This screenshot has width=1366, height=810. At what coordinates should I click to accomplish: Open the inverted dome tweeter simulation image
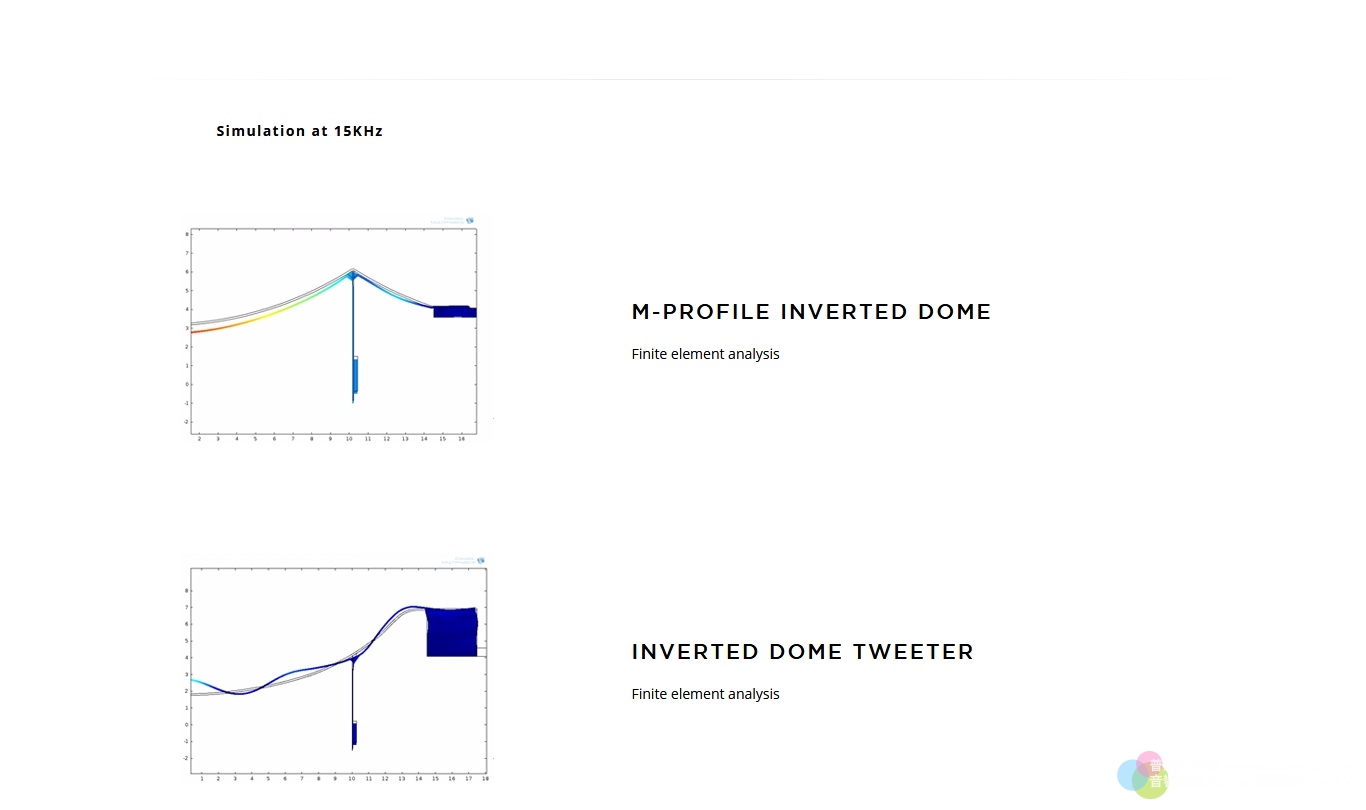tap(338, 668)
